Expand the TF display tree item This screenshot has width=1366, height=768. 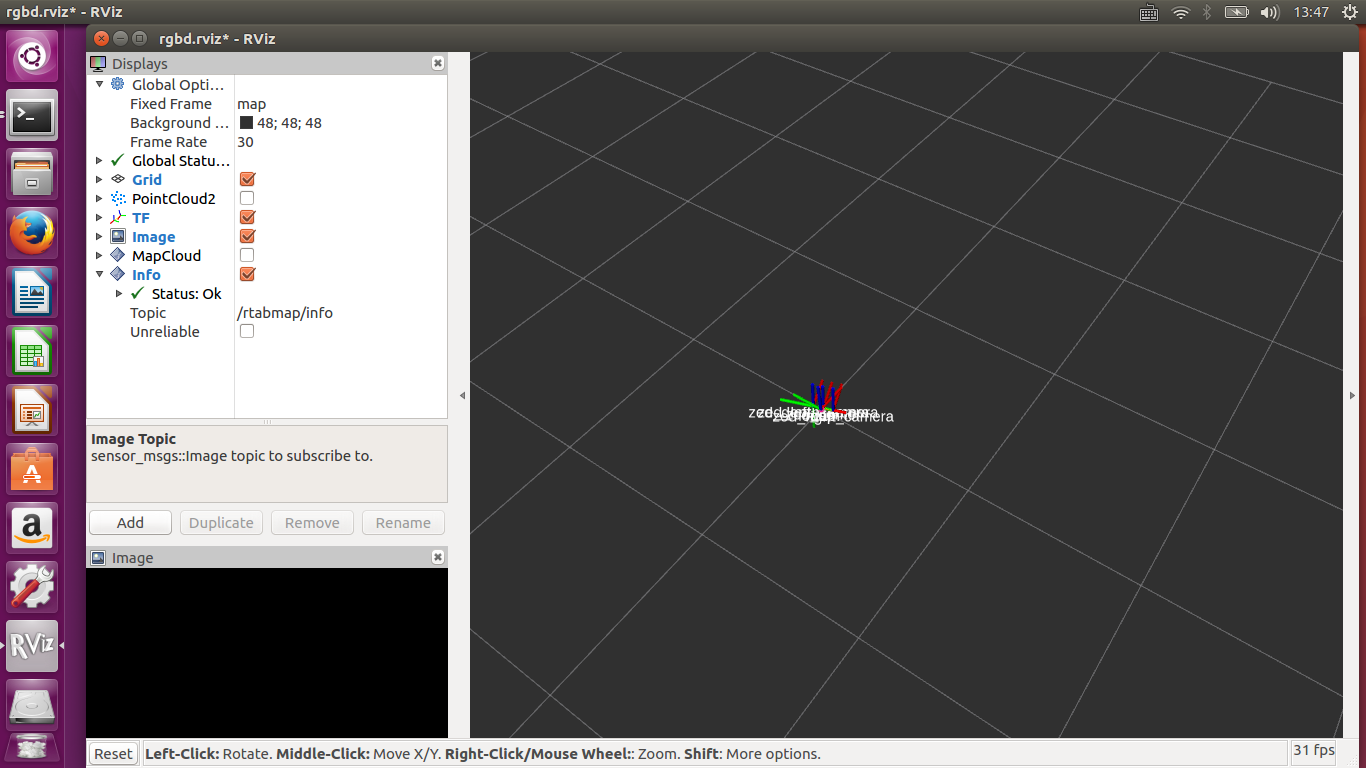coord(99,218)
